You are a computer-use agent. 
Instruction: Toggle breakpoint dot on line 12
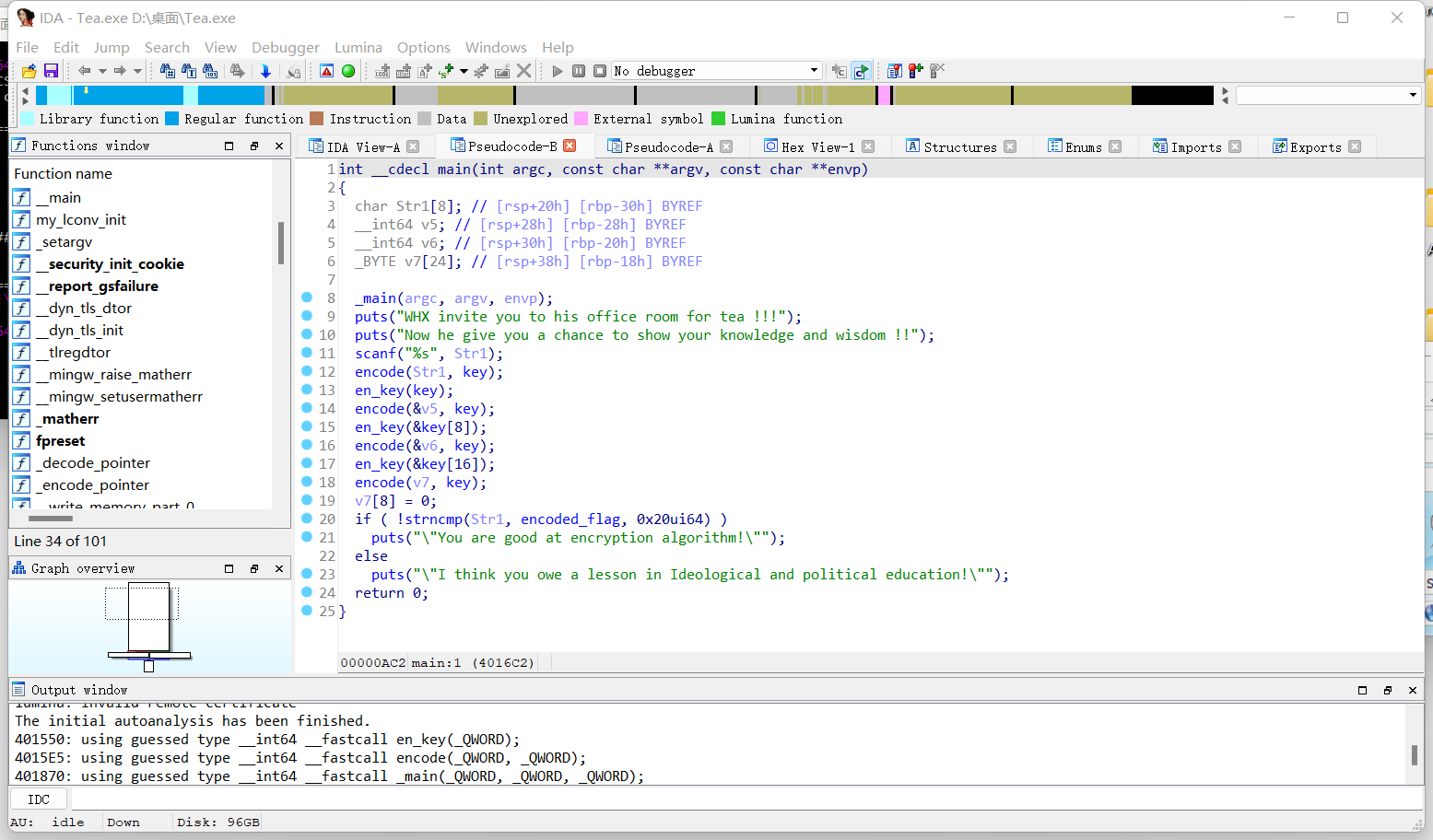[x=307, y=371]
